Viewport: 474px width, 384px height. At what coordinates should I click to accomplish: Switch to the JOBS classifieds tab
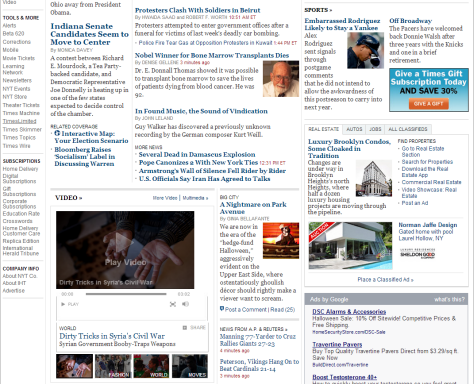(x=375, y=129)
